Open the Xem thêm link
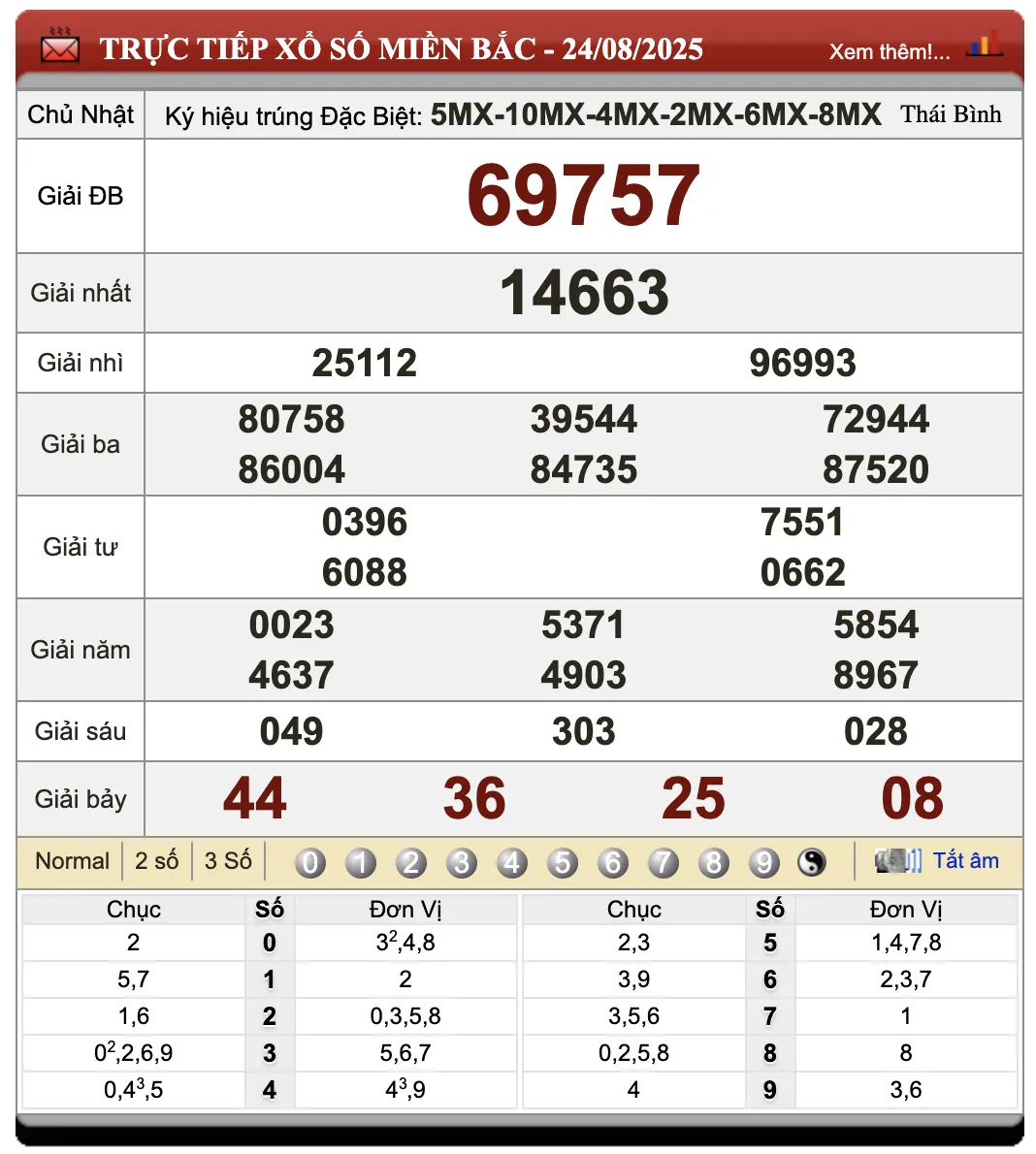The height and width of the screenshot is (1154, 1036). point(889,51)
